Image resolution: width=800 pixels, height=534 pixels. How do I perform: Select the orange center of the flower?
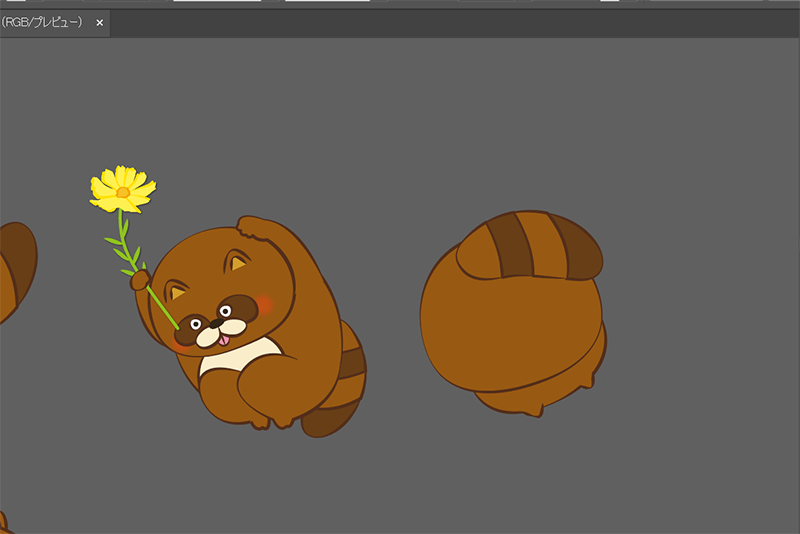(123, 191)
